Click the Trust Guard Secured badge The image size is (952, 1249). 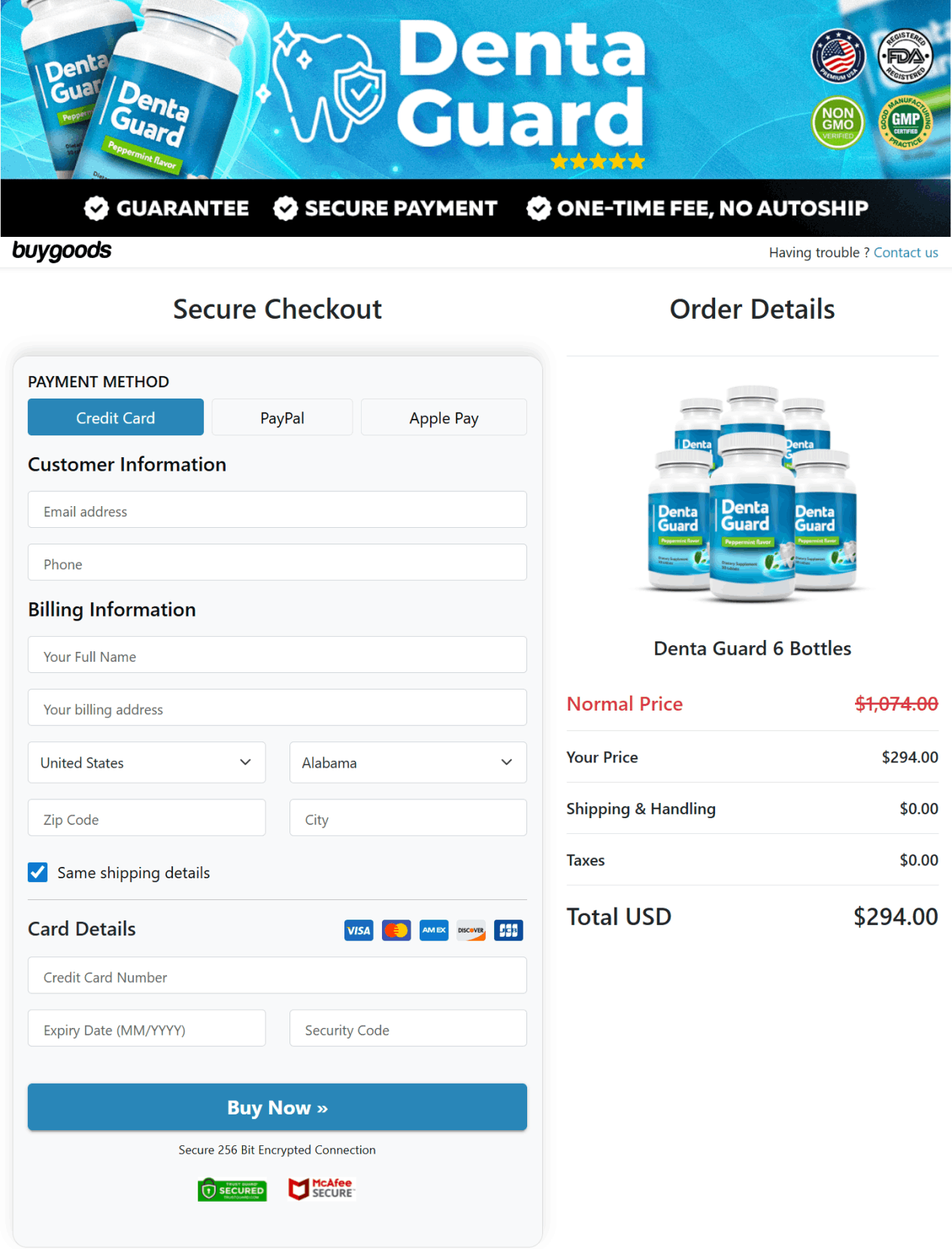click(x=232, y=1190)
